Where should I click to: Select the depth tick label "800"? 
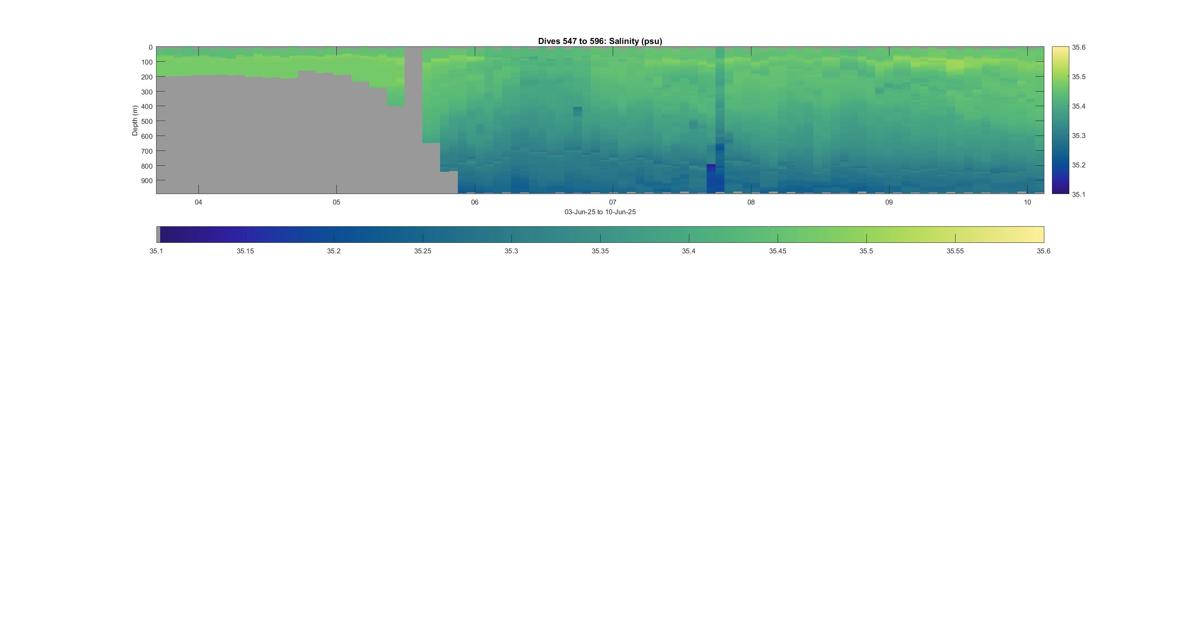(x=147, y=166)
